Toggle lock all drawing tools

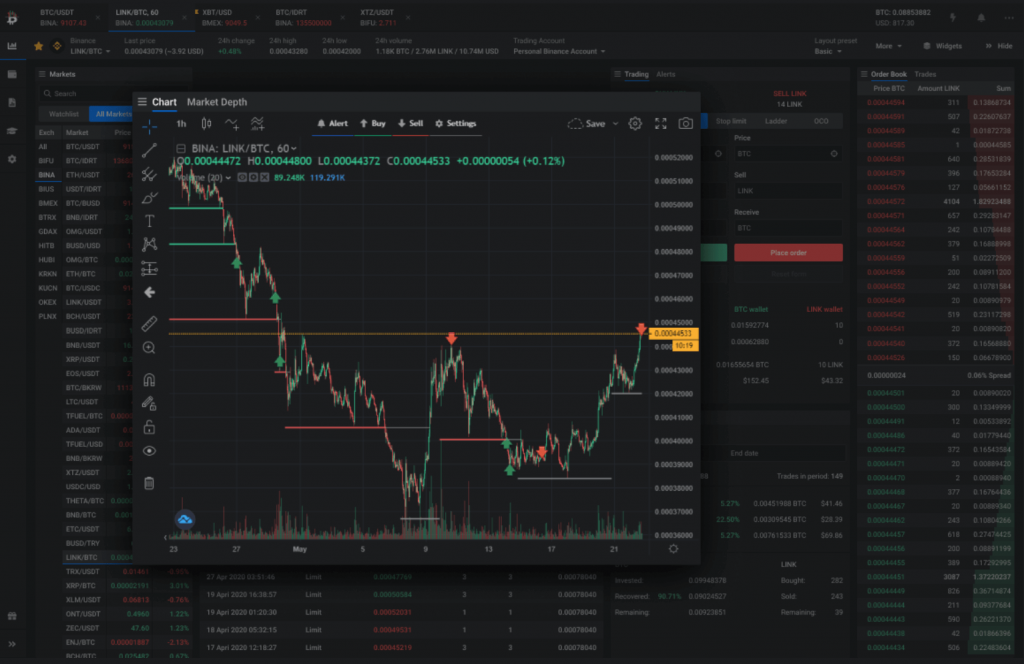150,427
